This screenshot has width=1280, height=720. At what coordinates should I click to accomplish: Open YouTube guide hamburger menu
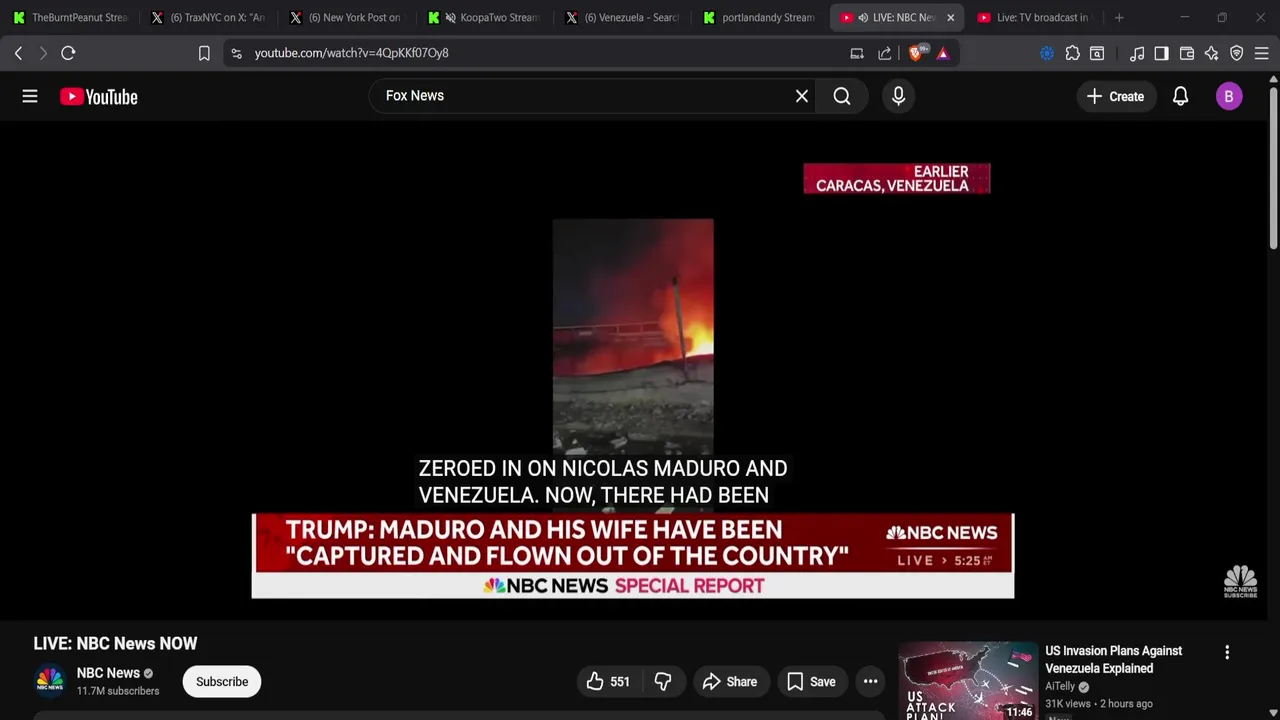click(x=30, y=96)
